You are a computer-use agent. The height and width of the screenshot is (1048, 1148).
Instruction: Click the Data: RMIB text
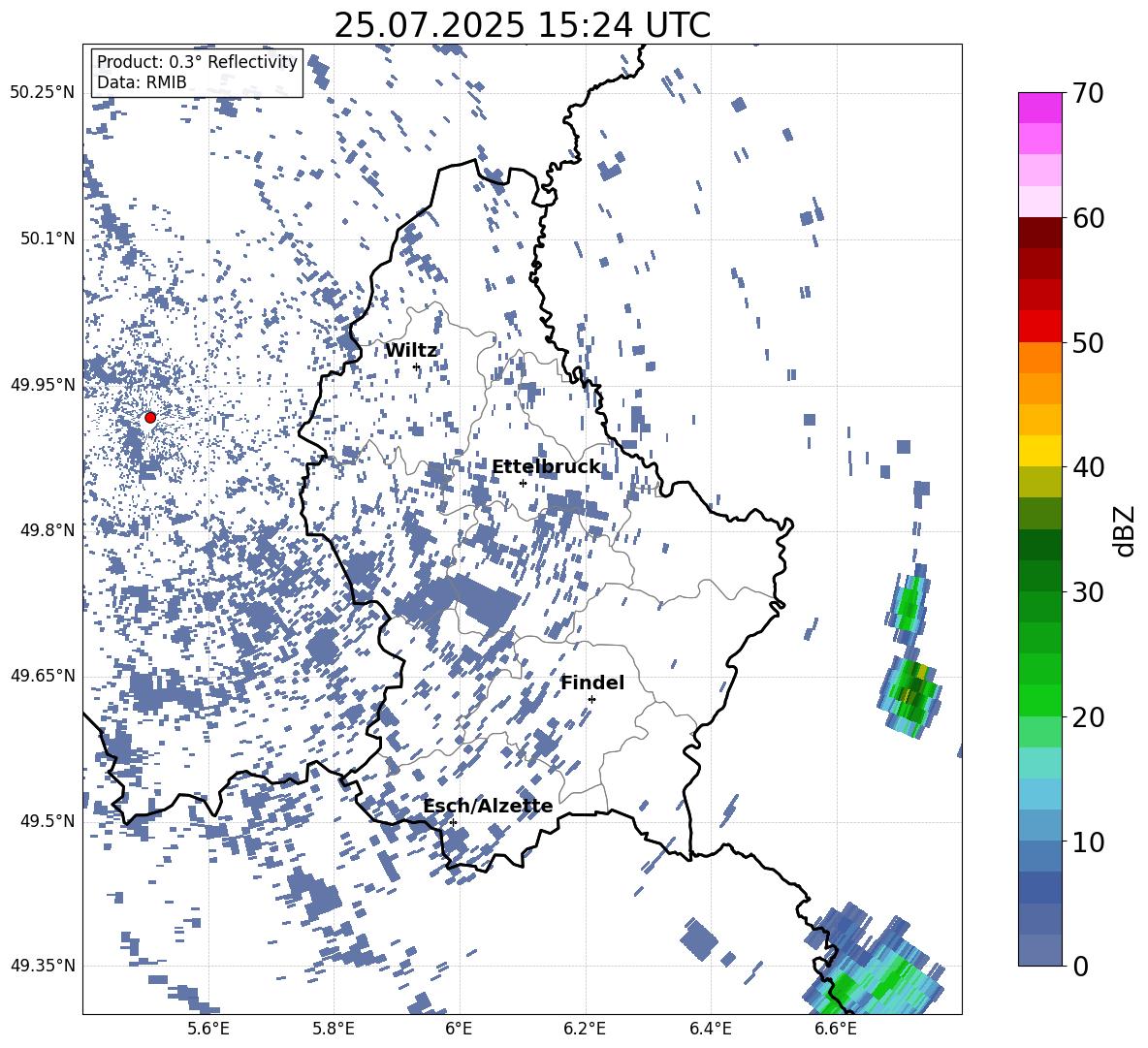[142, 82]
